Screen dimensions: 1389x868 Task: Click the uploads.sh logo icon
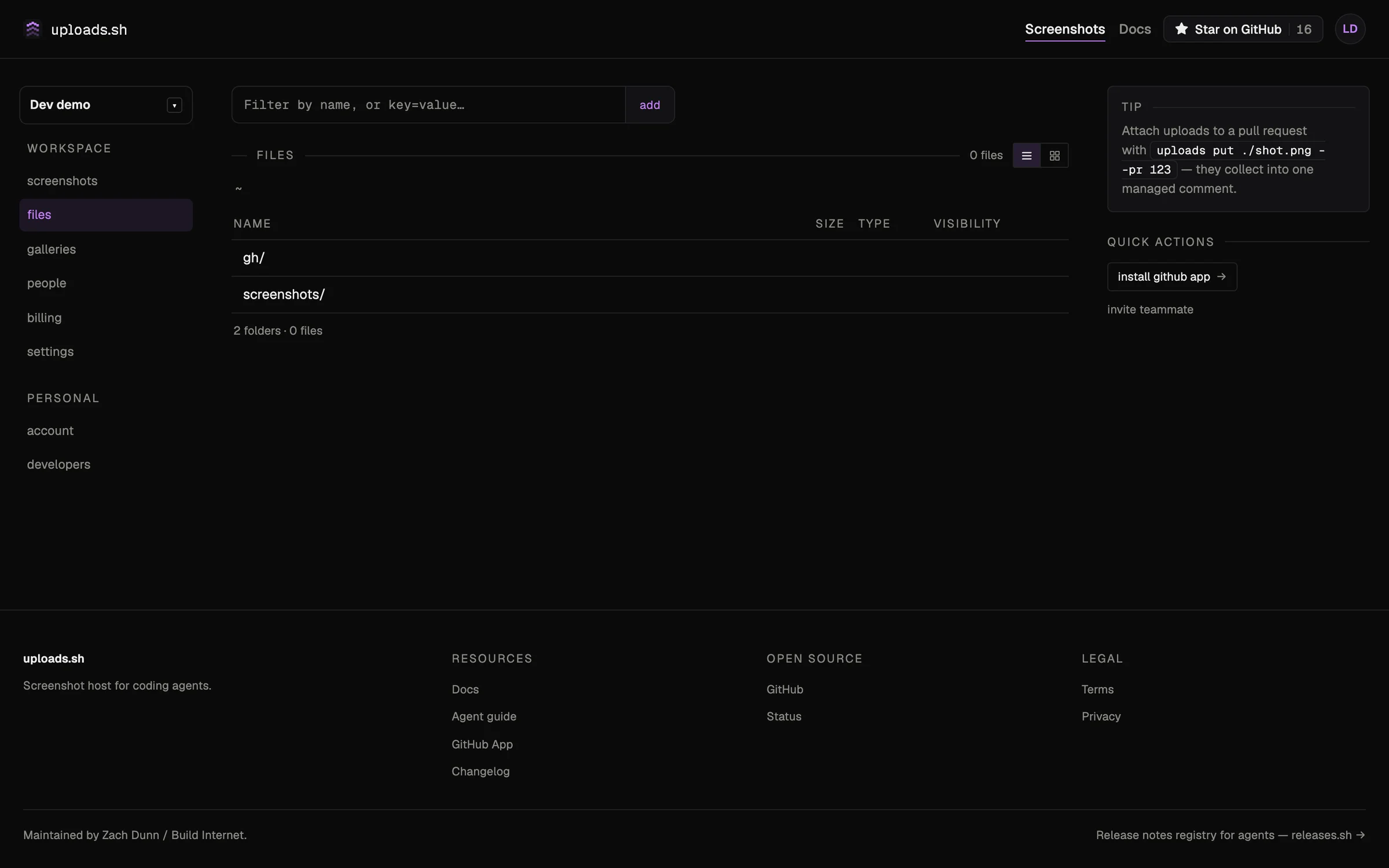tap(33, 29)
